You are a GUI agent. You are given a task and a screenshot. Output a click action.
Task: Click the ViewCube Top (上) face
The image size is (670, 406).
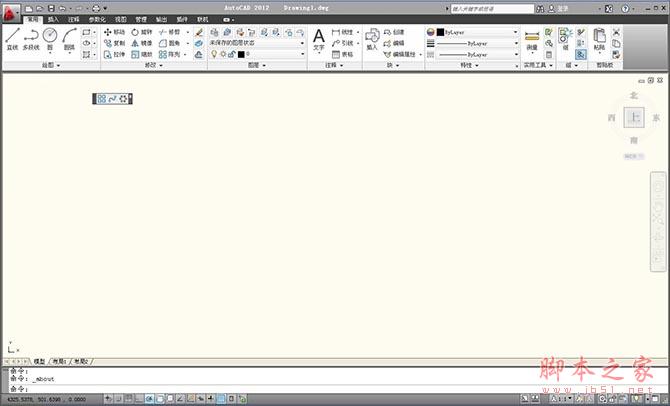[x=634, y=117]
